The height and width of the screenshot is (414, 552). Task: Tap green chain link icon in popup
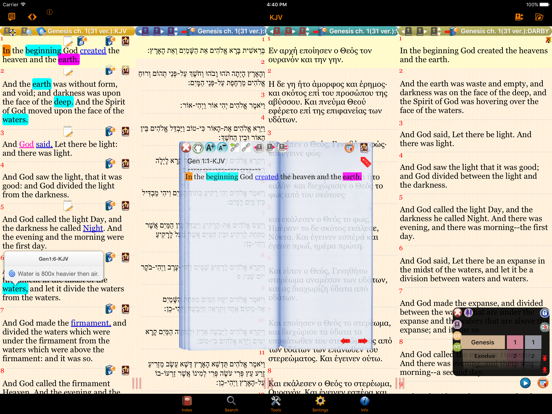point(234,148)
